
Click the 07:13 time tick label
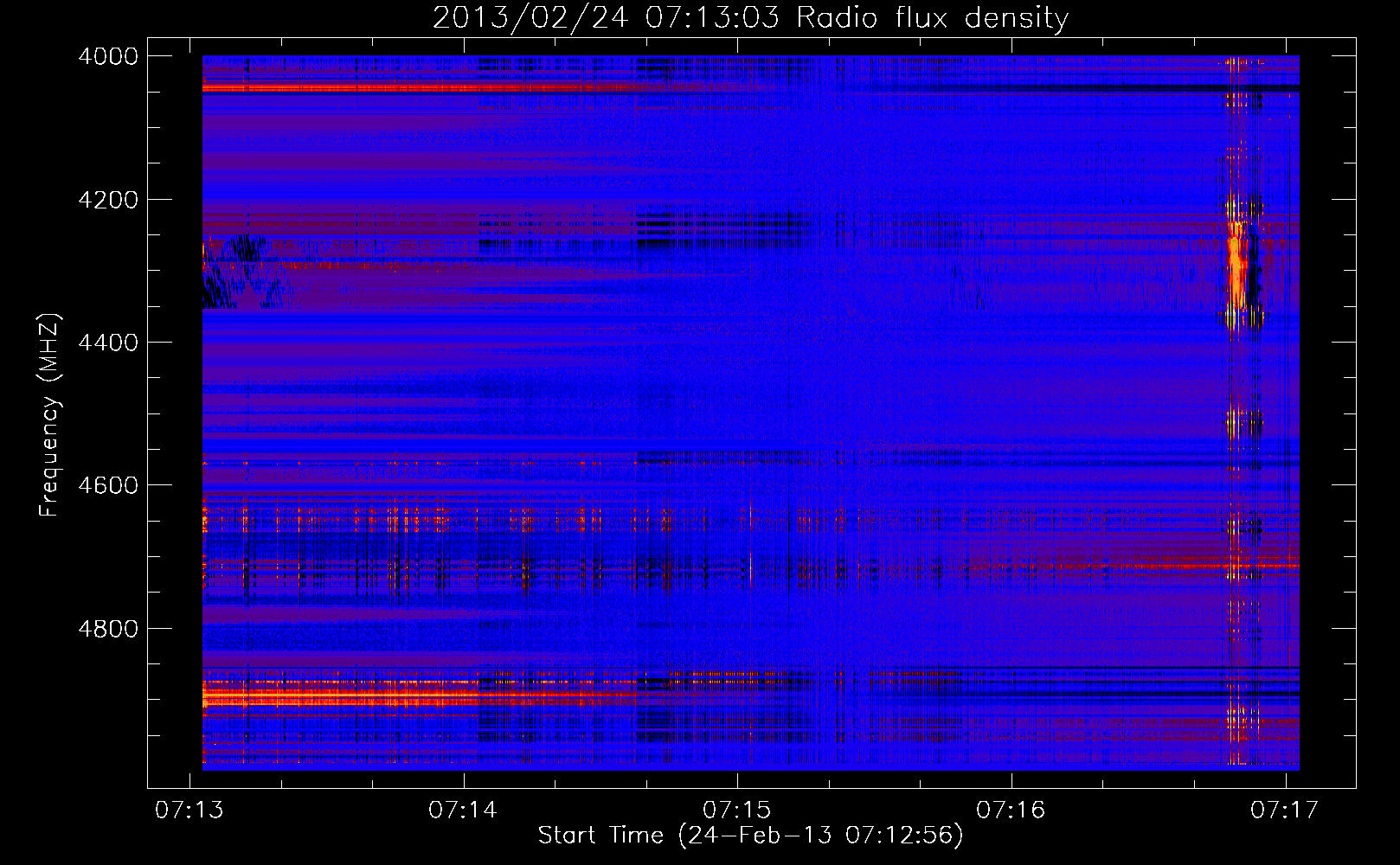[x=189, y=810]
